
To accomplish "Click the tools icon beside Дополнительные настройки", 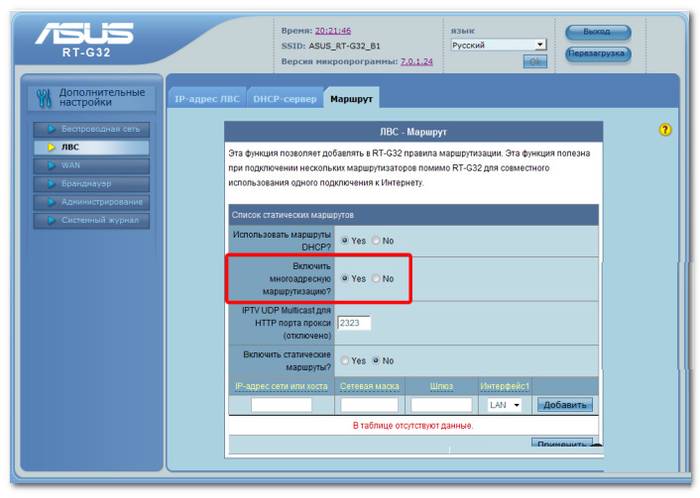I will 44,98.
